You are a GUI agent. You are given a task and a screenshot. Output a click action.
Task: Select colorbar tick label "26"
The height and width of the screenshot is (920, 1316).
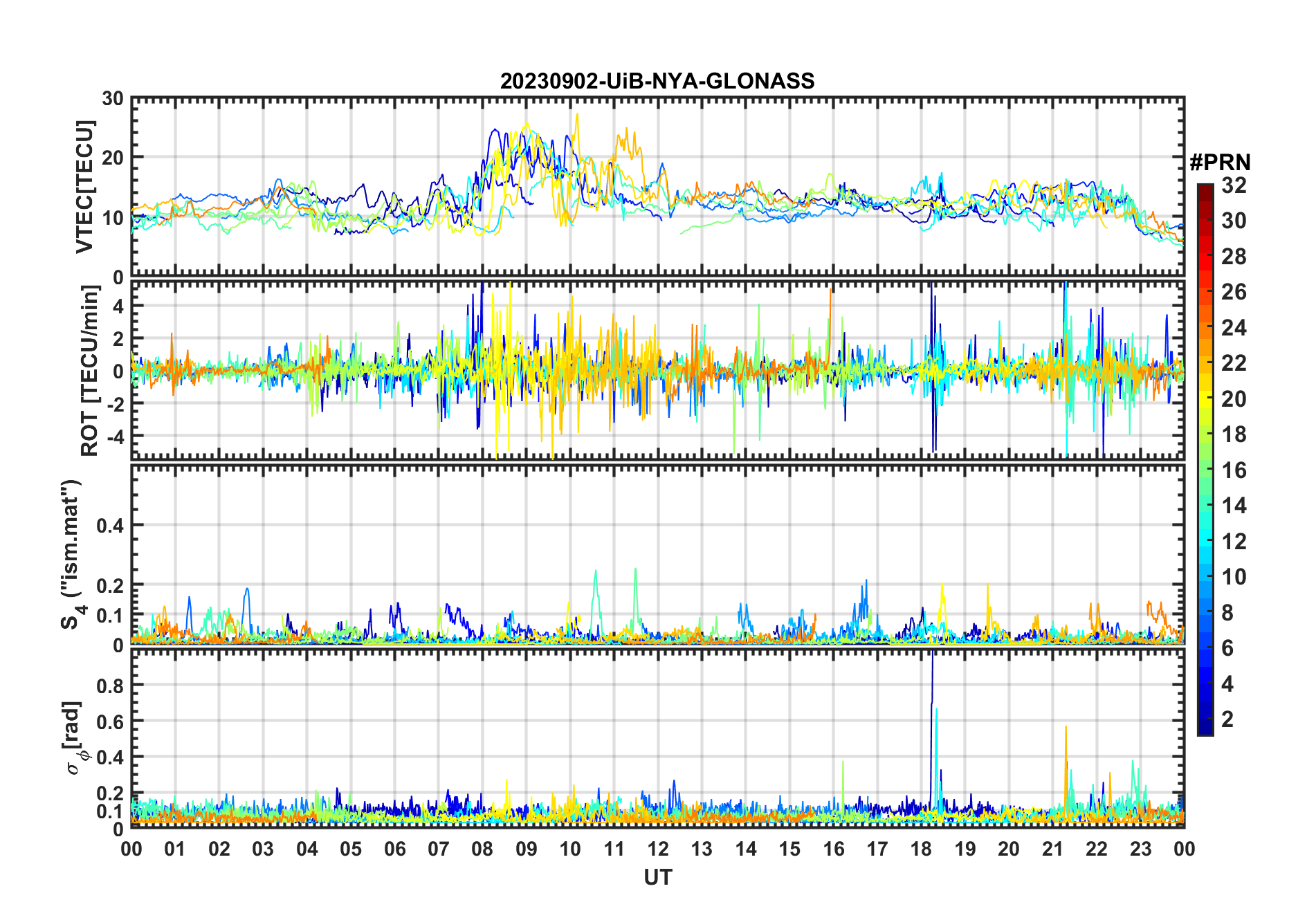click(1234, 292)
